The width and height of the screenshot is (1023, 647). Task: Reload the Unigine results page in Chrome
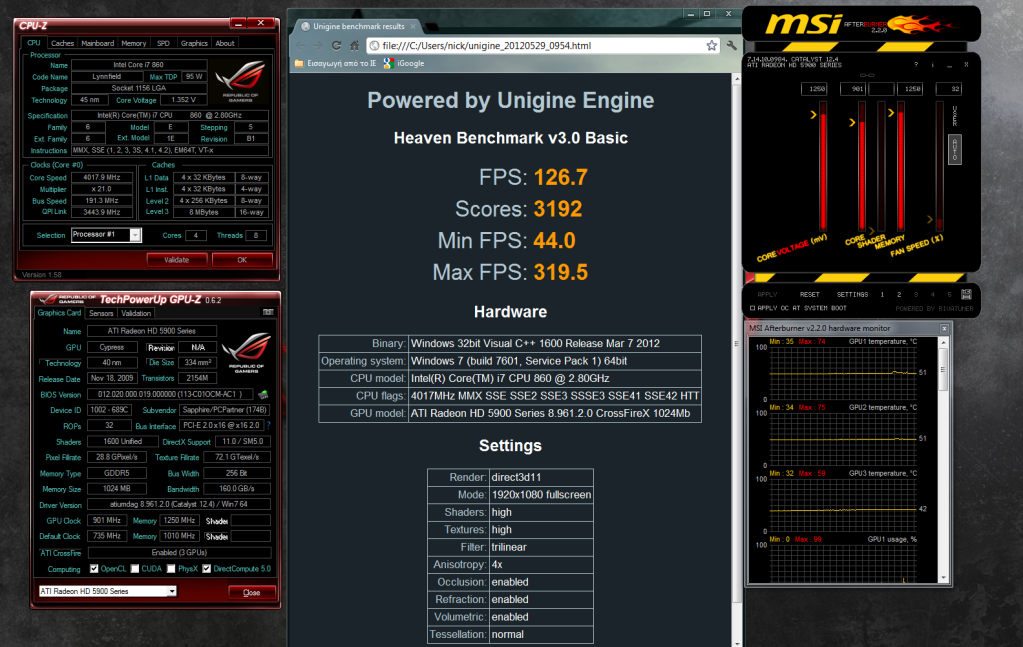(336, 46)
